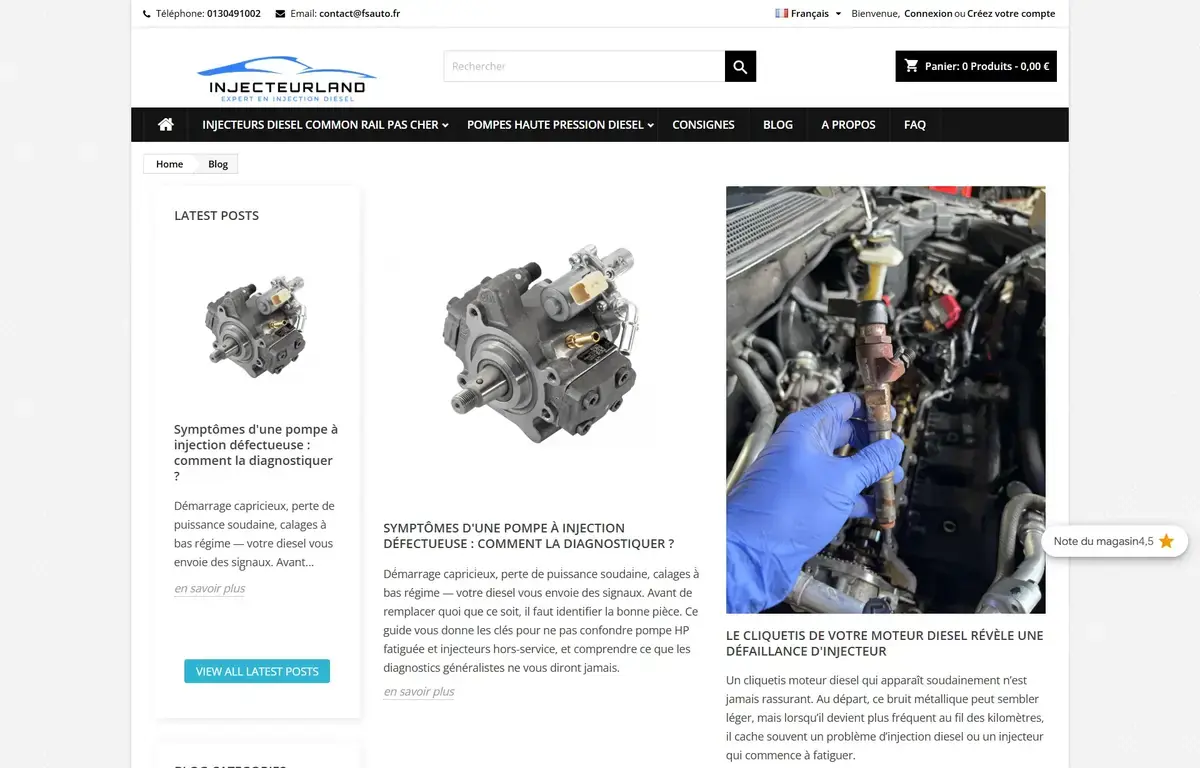Image resolution: width=1200 pixels, height=768 pixels.
Task: Click Blog breadcrumb
Action: pos(218,164)
